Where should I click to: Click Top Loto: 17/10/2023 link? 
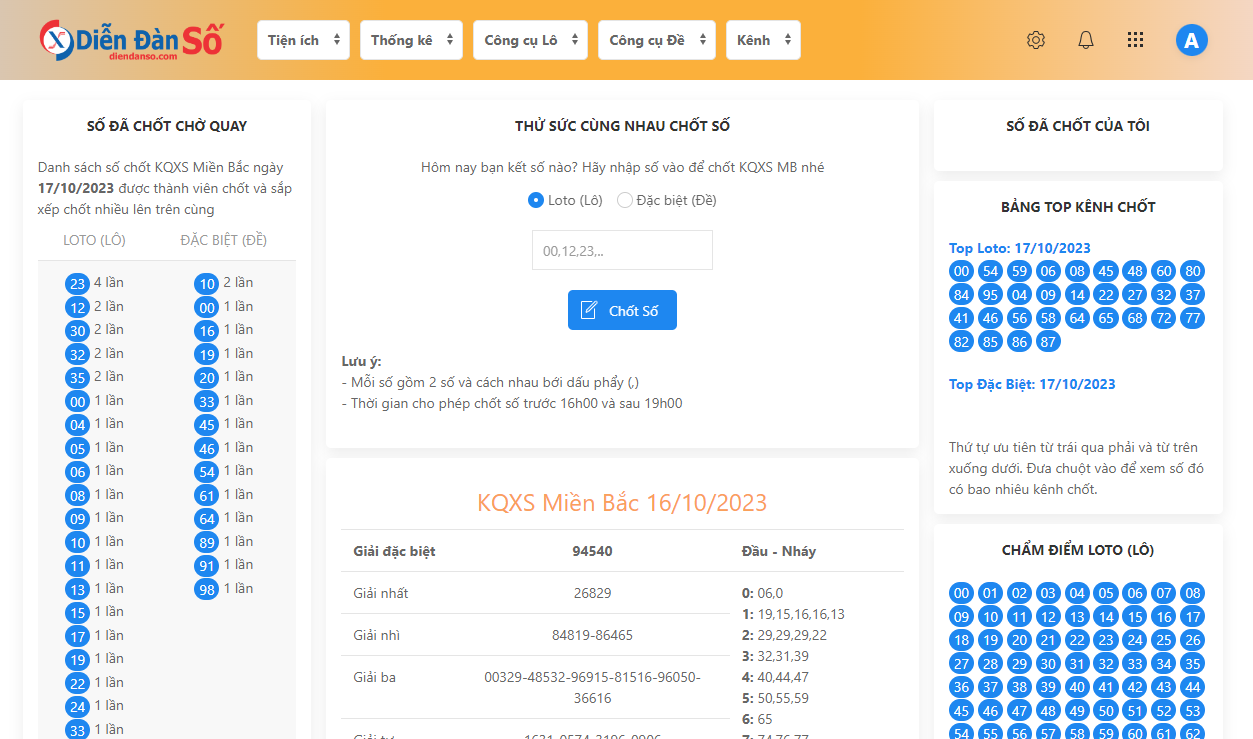point(1019,248)
